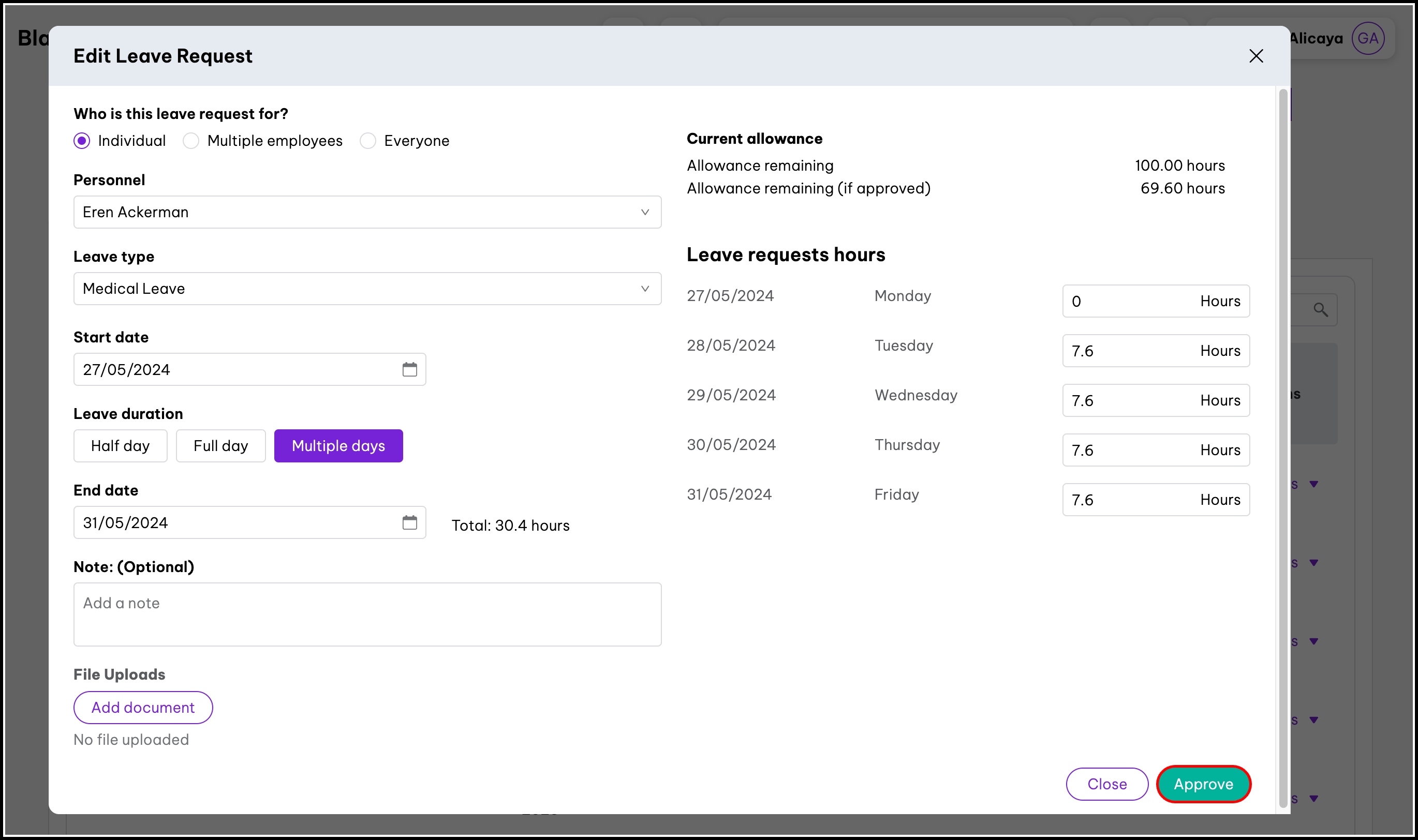The height and width of the screenshot is (840, 1418).
Task: Open the Start date calendar picker icon
Action: click(x=409, y=370)
